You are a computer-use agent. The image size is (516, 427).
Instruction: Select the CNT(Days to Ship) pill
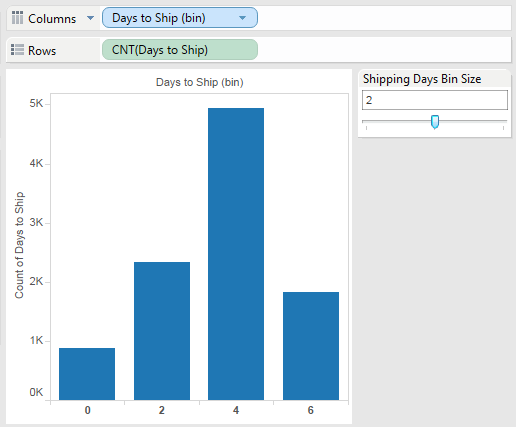tap(180, 50)
